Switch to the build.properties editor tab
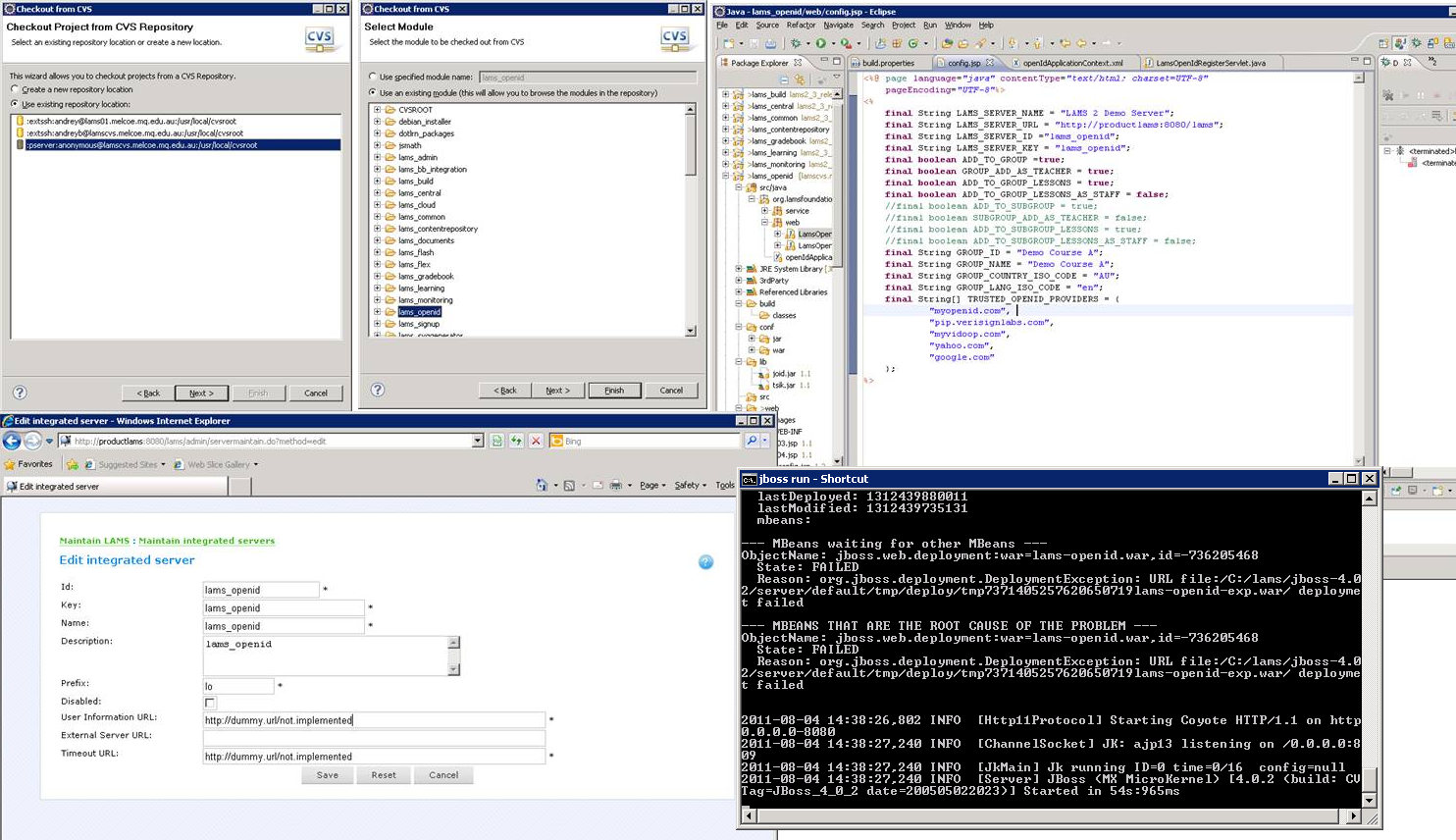 888,63
